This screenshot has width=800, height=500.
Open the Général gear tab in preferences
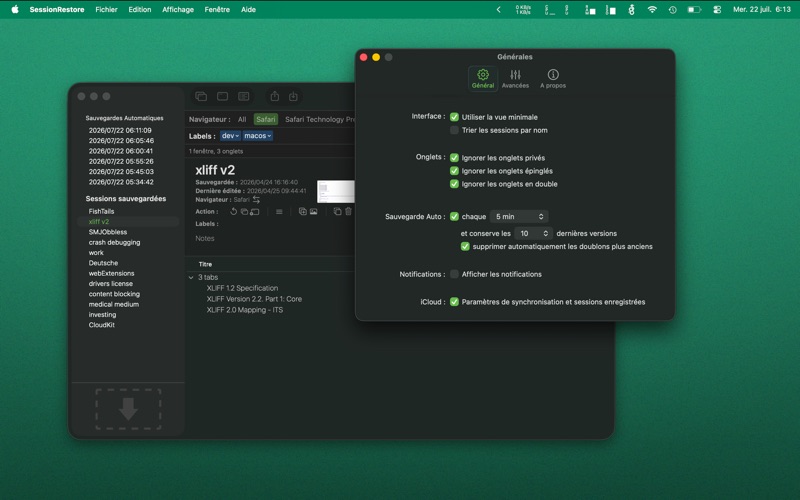click(483, 79)
